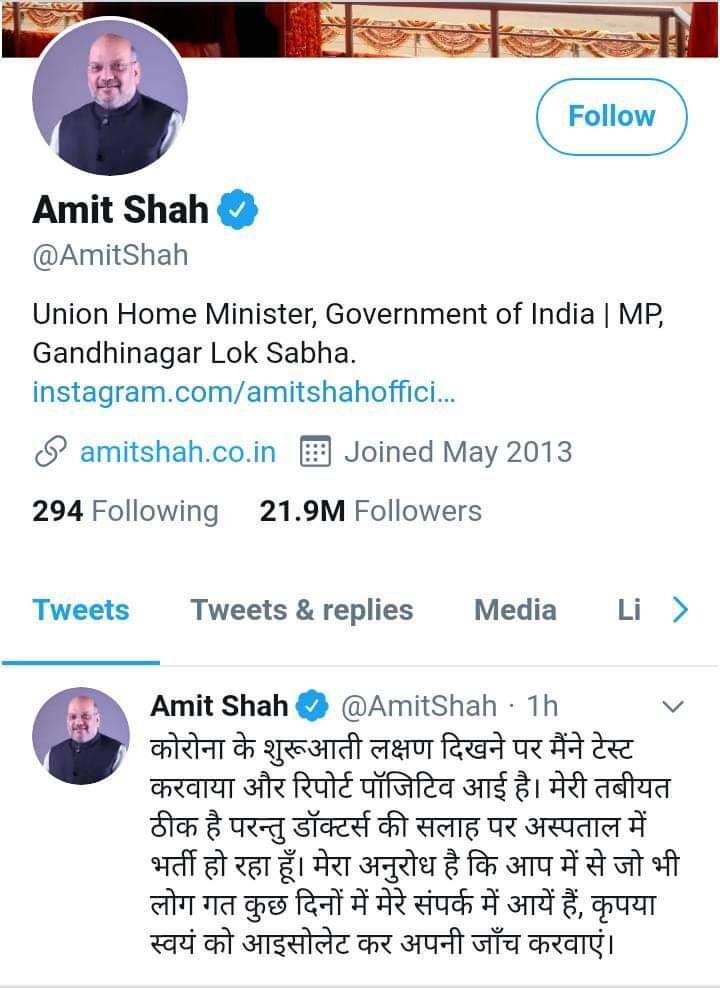Click the calendar icon near Joined date
The image size is (720, 988).
coord(314,452)
